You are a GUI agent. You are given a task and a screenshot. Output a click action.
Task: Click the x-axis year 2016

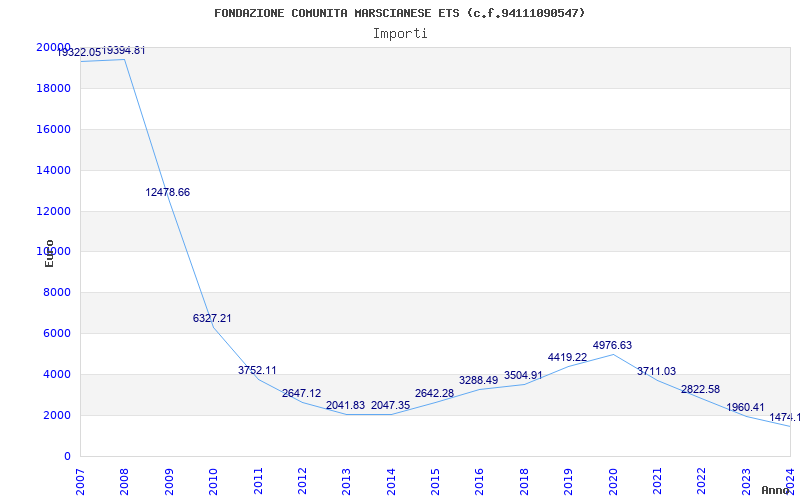tap(480, 481)
